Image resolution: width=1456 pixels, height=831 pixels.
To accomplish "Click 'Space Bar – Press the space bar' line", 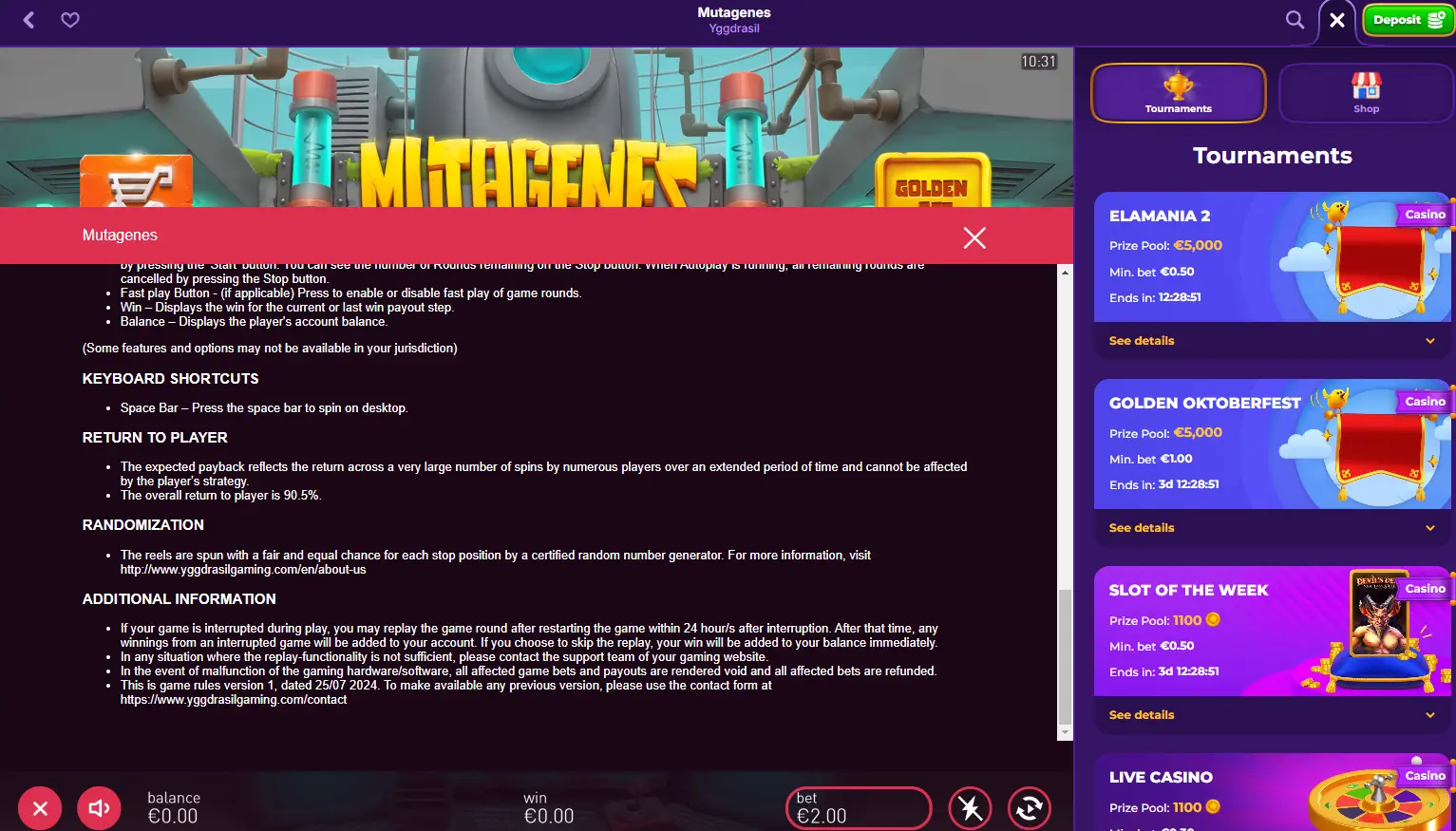I will pos(264,408).
